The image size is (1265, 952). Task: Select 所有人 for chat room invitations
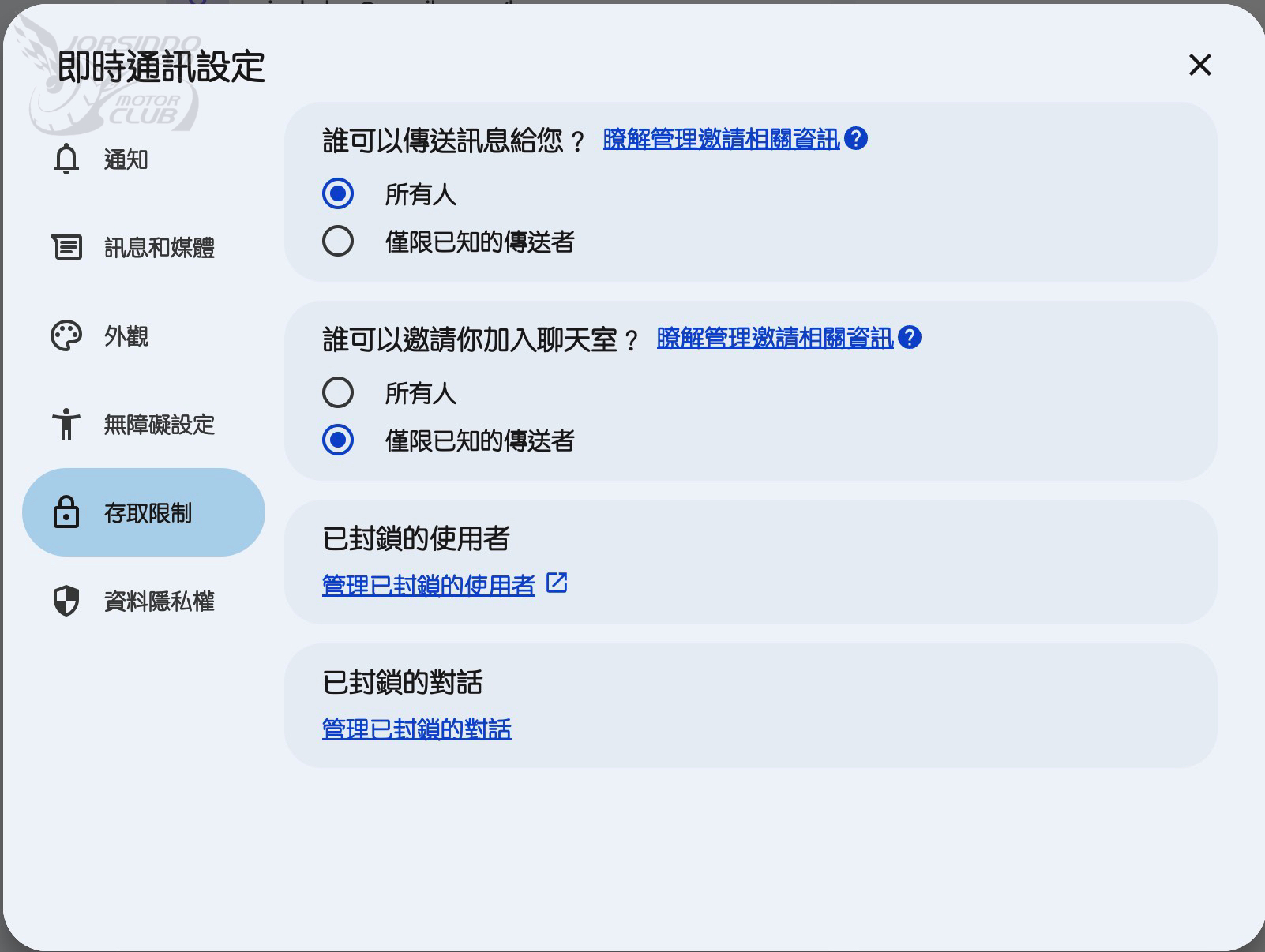(338, 392)
